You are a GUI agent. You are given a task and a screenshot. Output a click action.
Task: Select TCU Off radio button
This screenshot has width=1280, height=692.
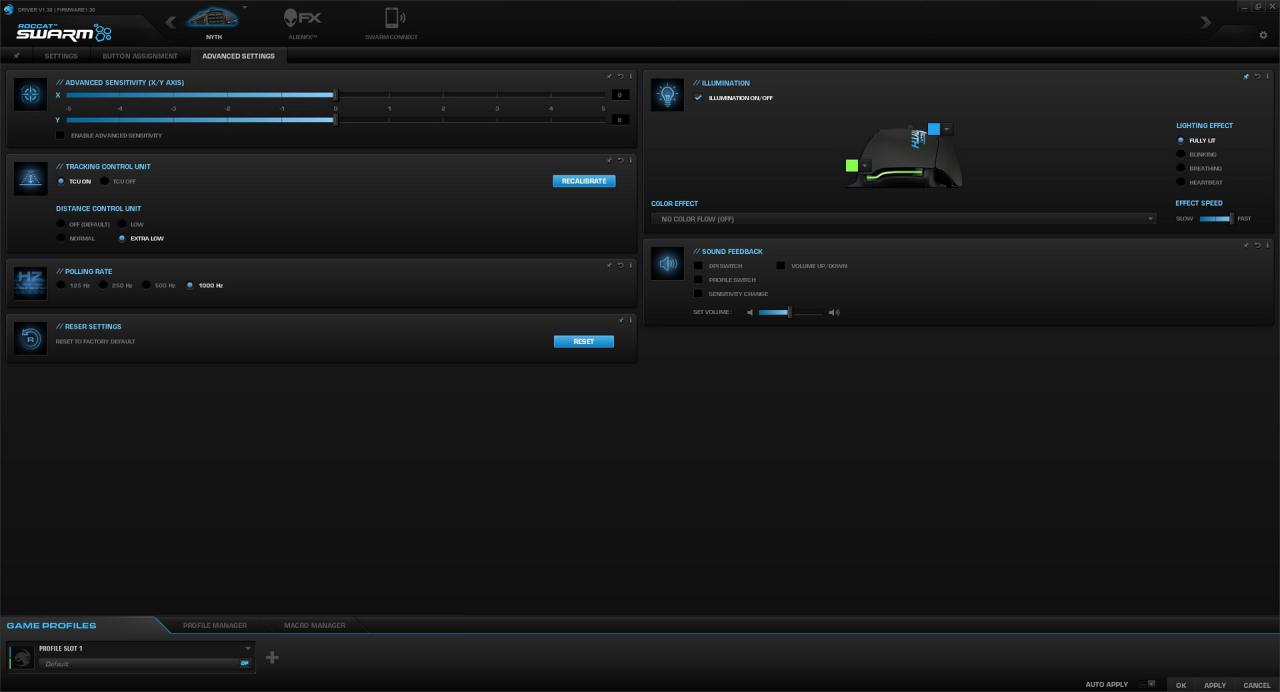coord(104,181)
